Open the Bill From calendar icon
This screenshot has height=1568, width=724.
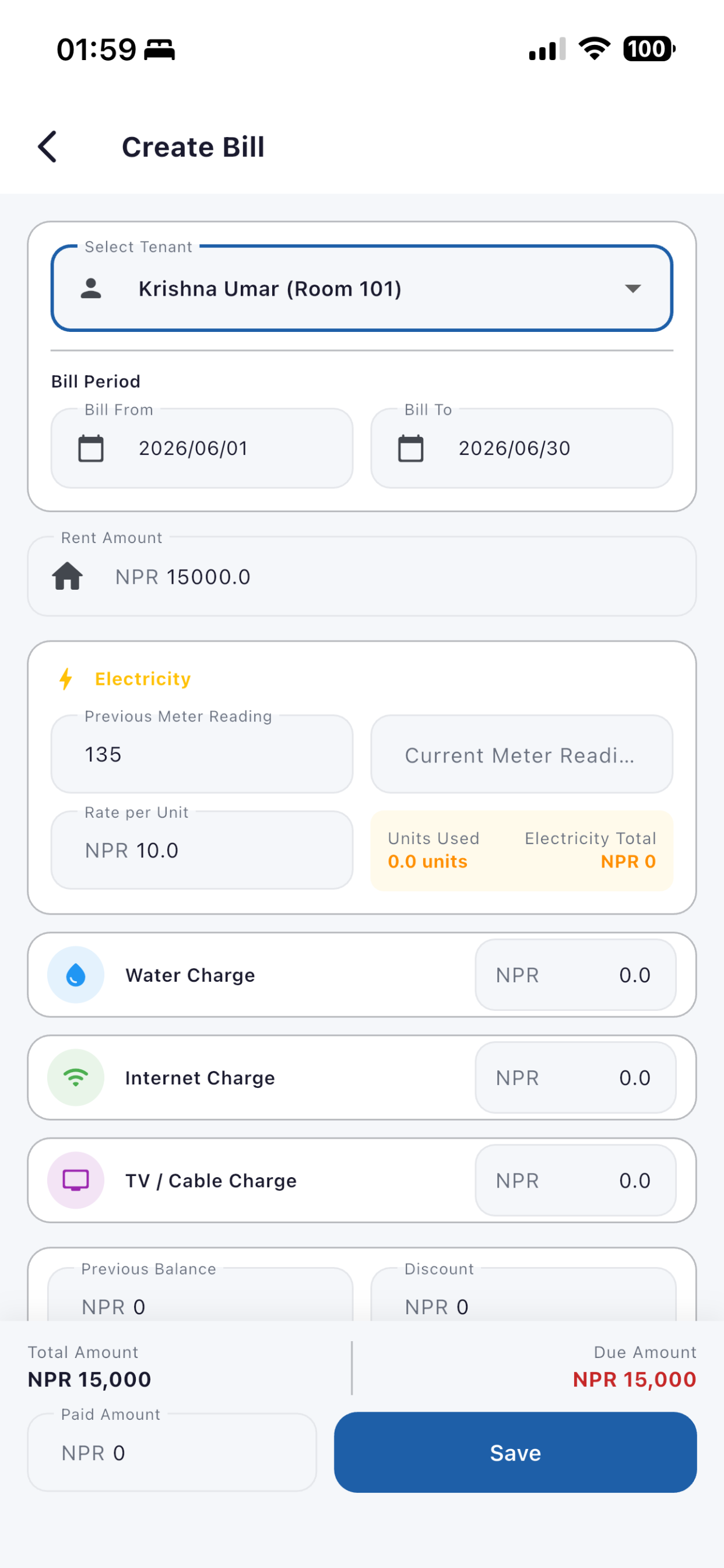point(92,449)
